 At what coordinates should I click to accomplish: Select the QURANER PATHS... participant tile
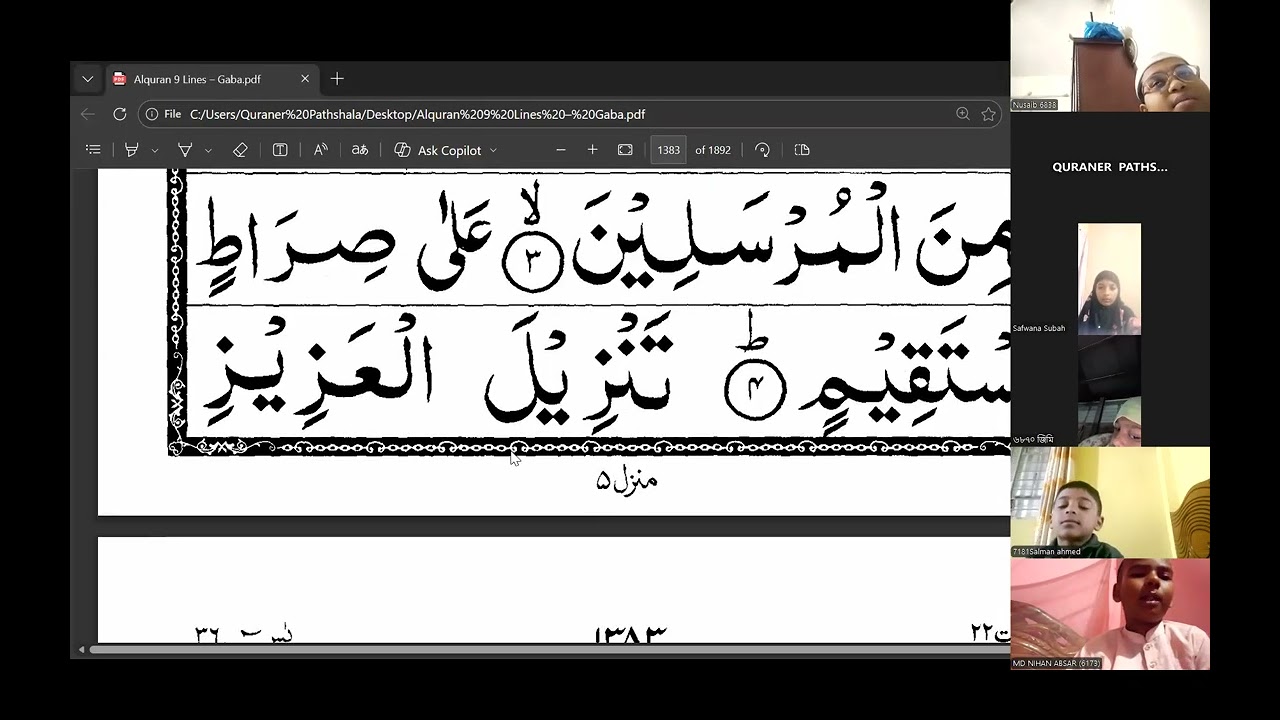(1110, 167)
